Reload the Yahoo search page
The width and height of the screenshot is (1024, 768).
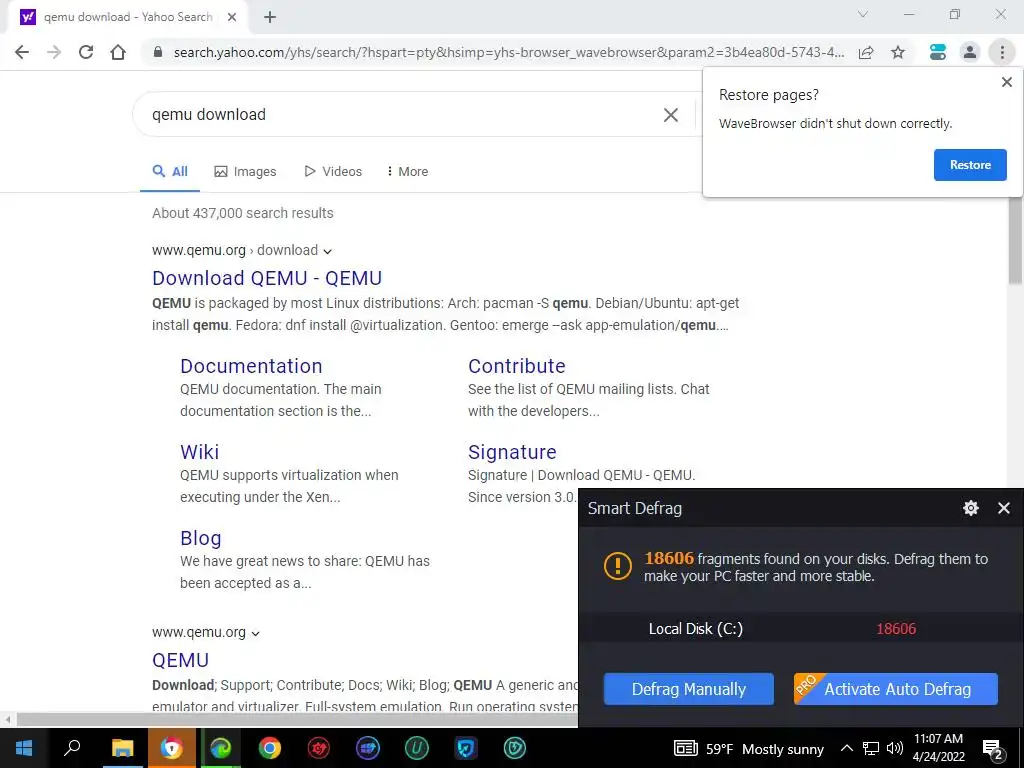(x=86, y=52)
